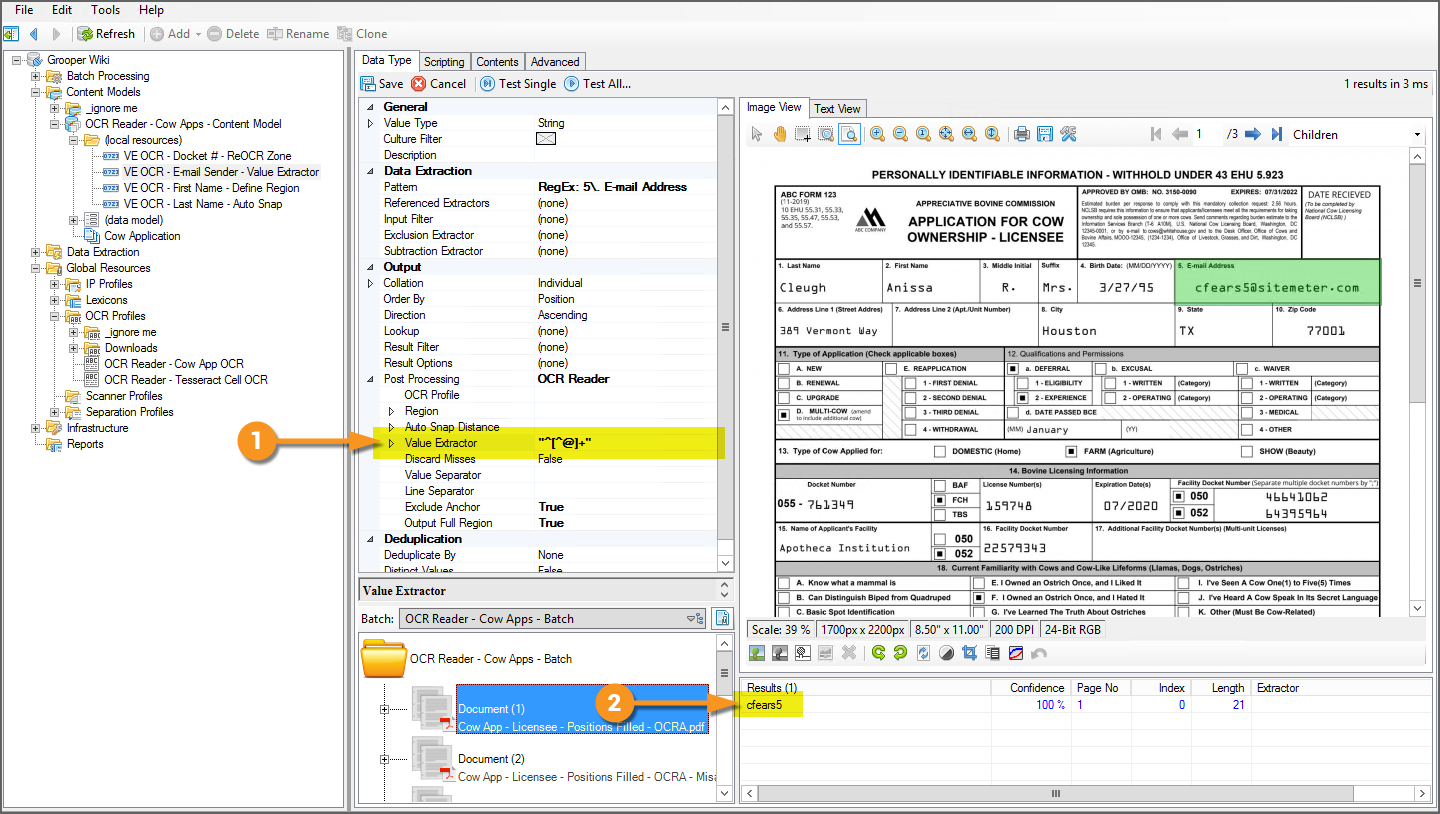Check the DOMESTIC (Home) cow type box

[939, 452]
